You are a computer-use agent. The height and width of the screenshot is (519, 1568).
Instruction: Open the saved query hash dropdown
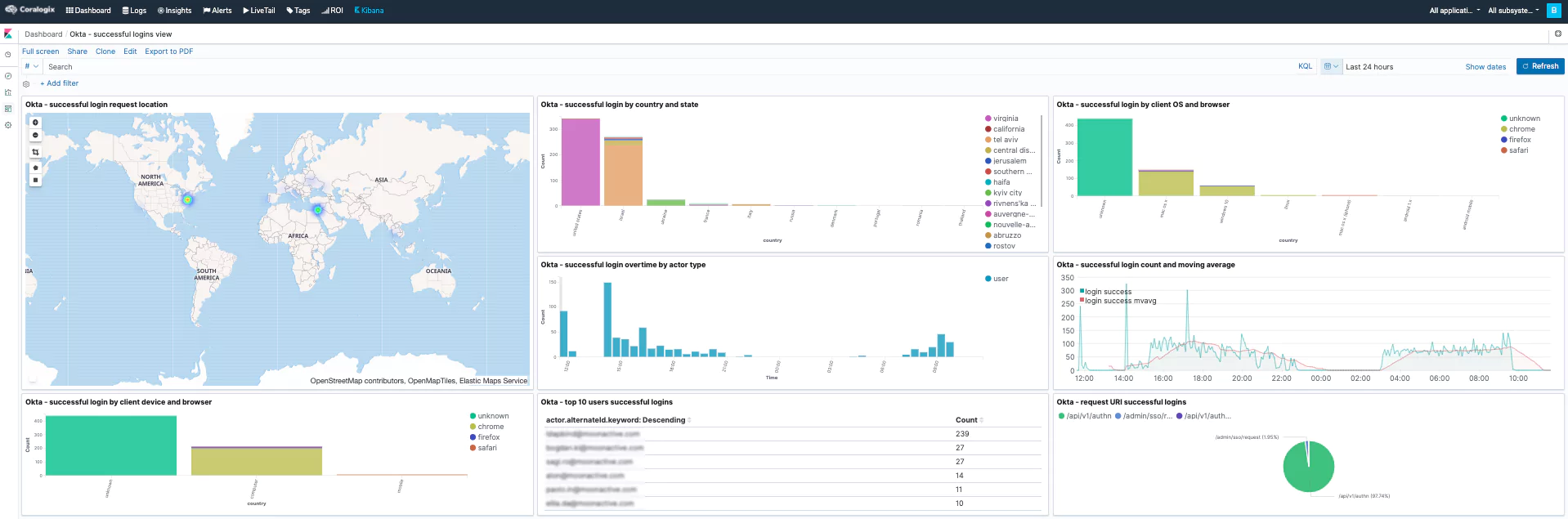[x=32, y=66]
